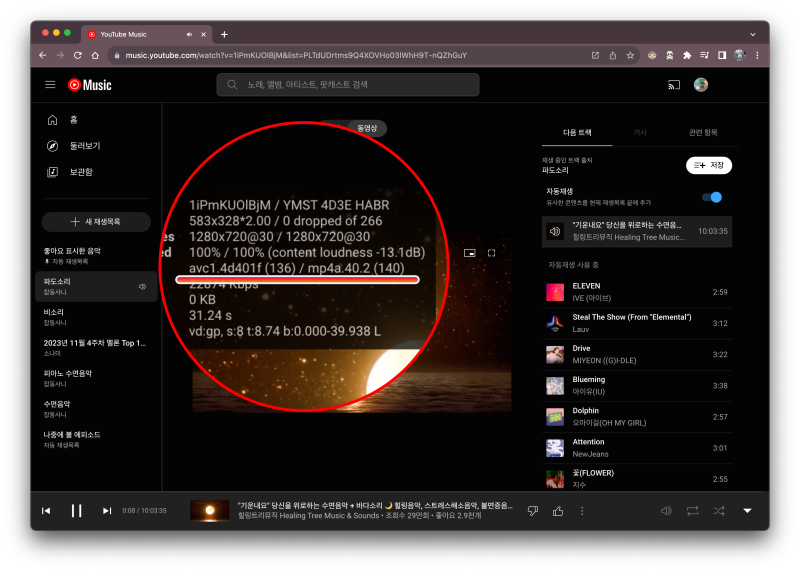The width and height of the screenshot is (800, 571).
Task: Click the YouTube Music logo
Action: click(90, 85)
